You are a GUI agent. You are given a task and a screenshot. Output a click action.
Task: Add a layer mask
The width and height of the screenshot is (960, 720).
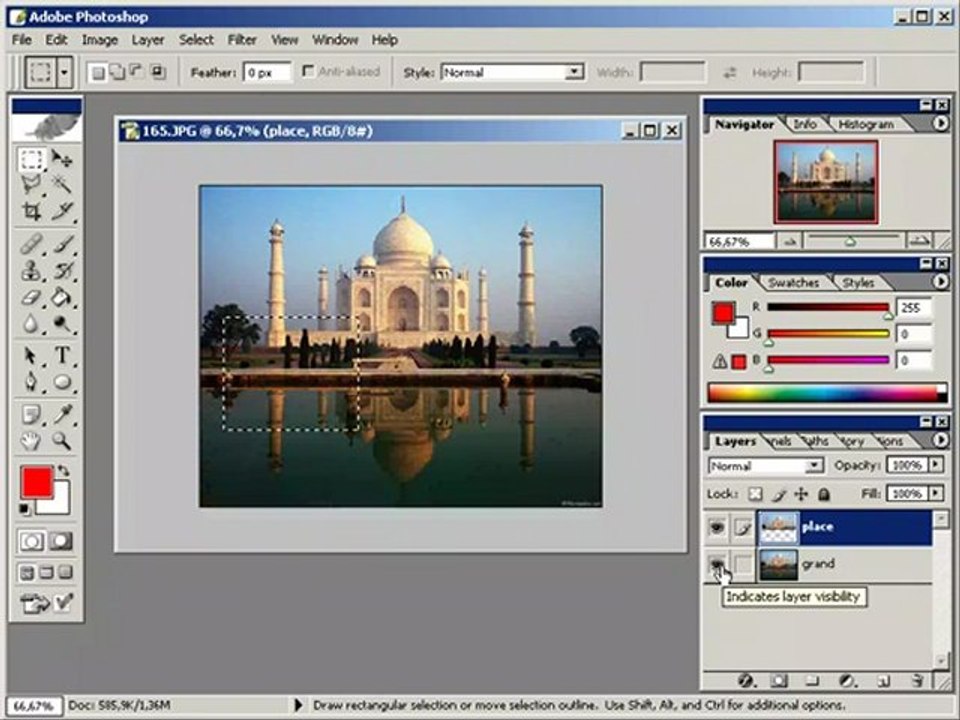[779, 680]
